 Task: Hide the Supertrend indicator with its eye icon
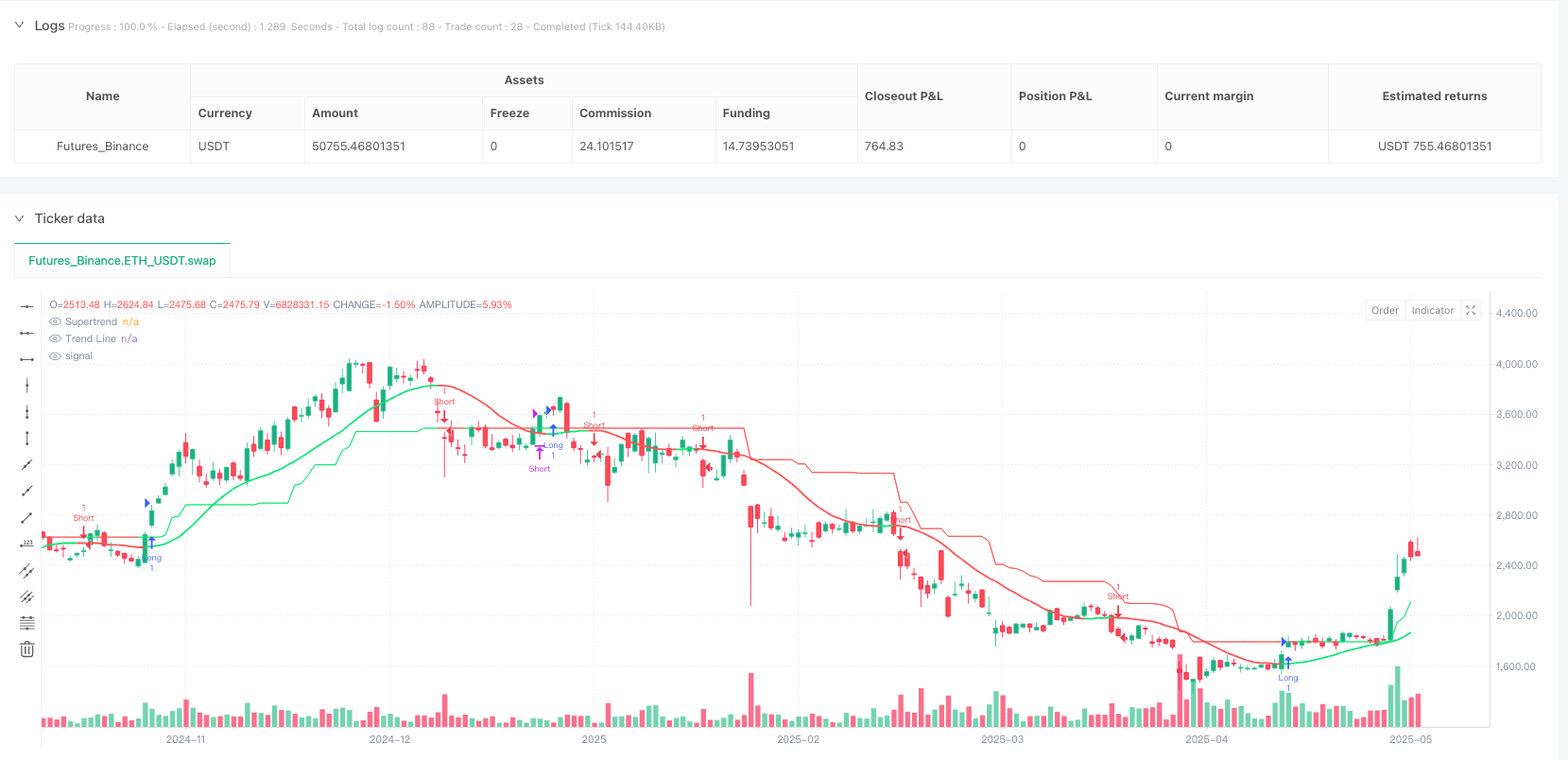(56, 322)
